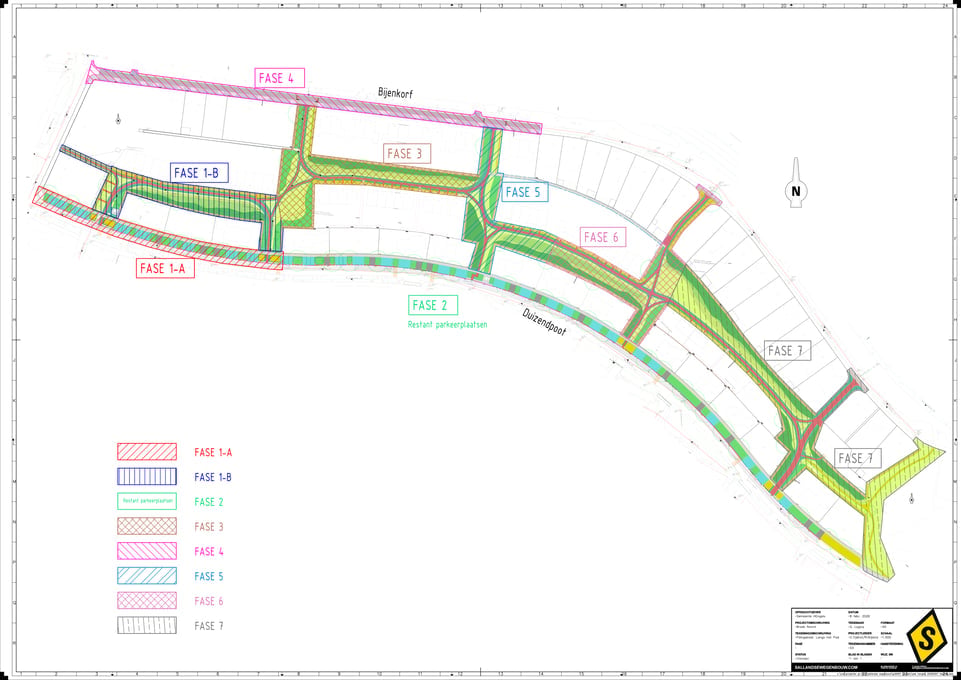Click the FASE 1-A text in the legend
Image resolution: width=961 pixels, height=680 pixels.
click(213, 453)
